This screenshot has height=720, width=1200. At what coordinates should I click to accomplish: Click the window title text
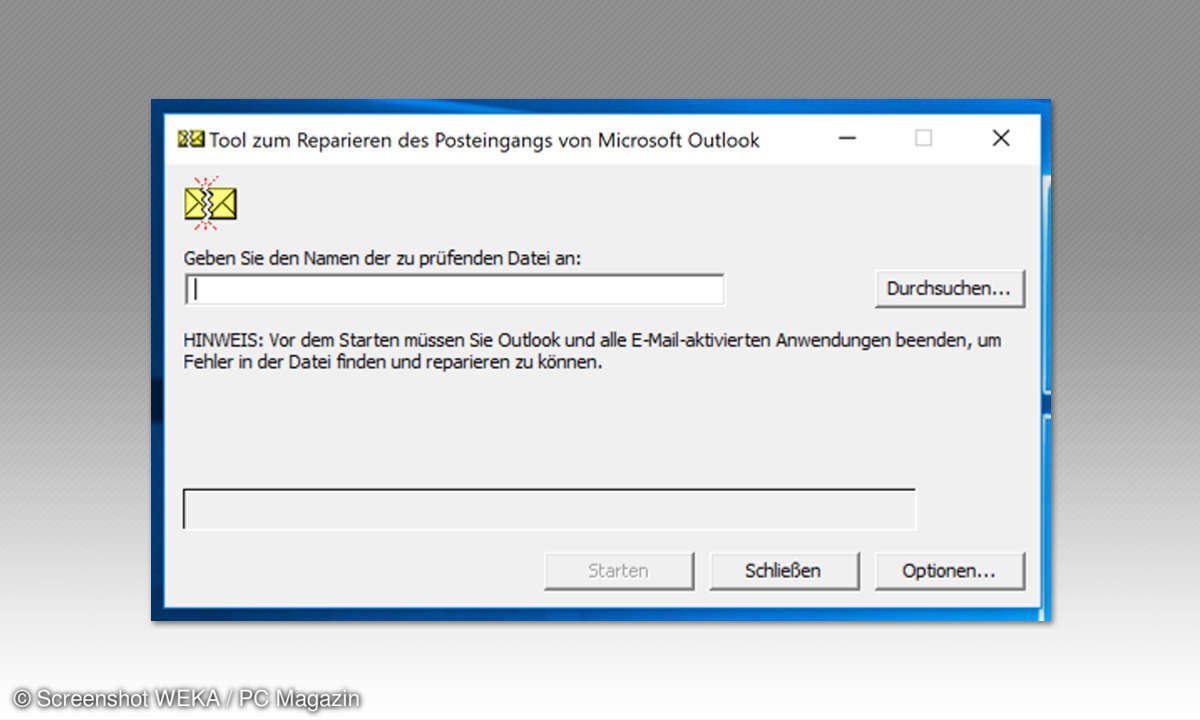pos(484,140)
